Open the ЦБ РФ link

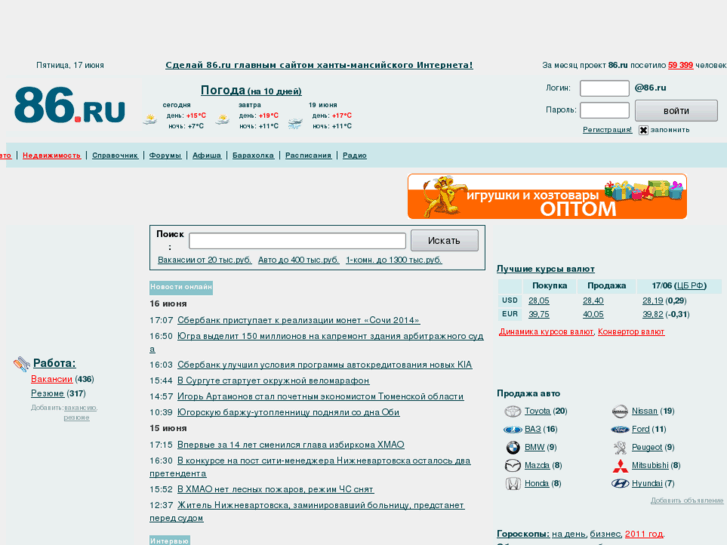[690, 286]
